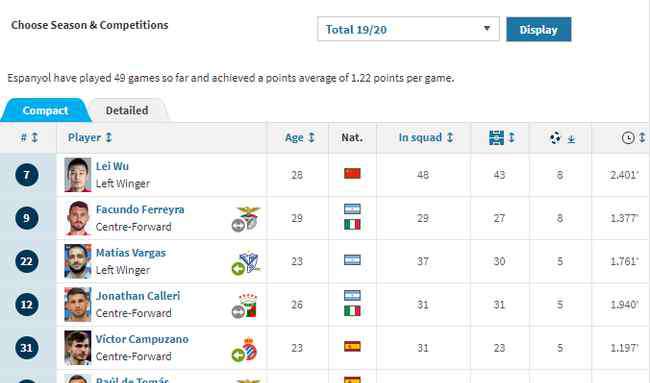Image resolution: width=650 pixels, height=383 pixels.
Task: Click the club crest beside Jonathan Calleri
Action: tap(245, 306)
